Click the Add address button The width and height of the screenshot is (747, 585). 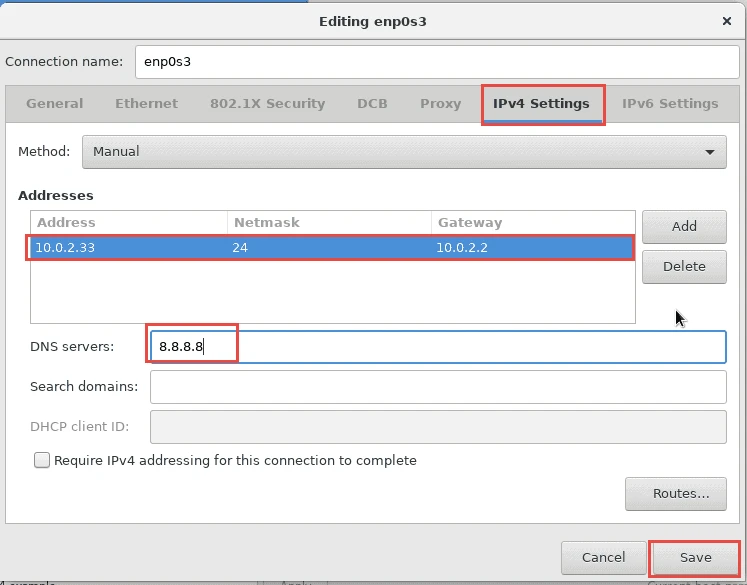click(x=684, y=226)
